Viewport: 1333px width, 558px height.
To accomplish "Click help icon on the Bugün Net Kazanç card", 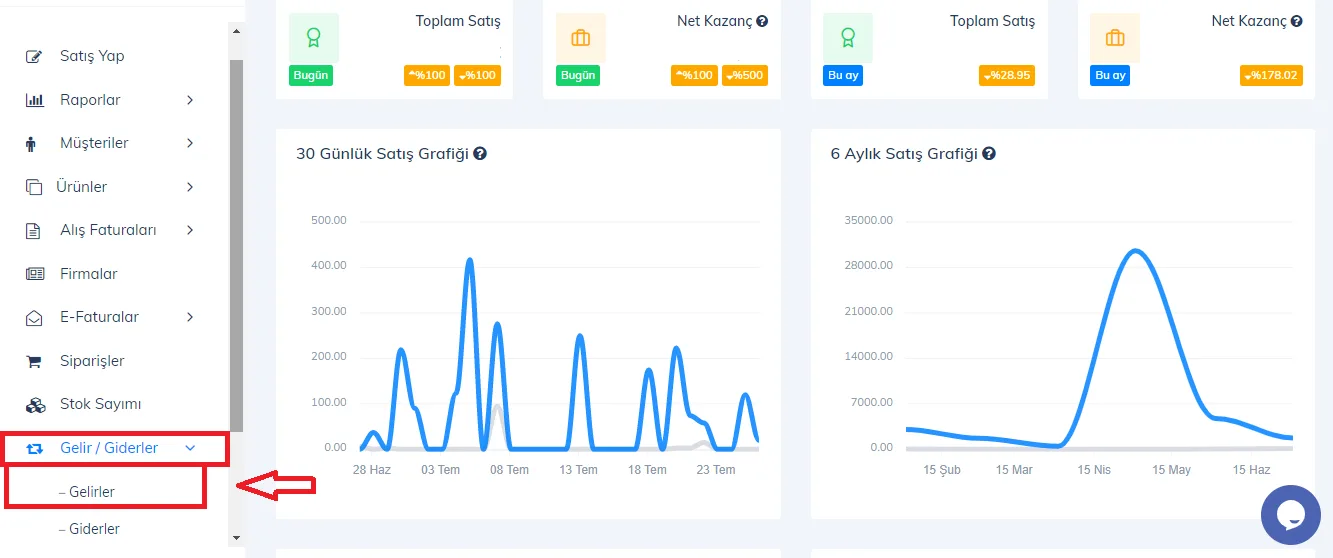I will point(762,21).
